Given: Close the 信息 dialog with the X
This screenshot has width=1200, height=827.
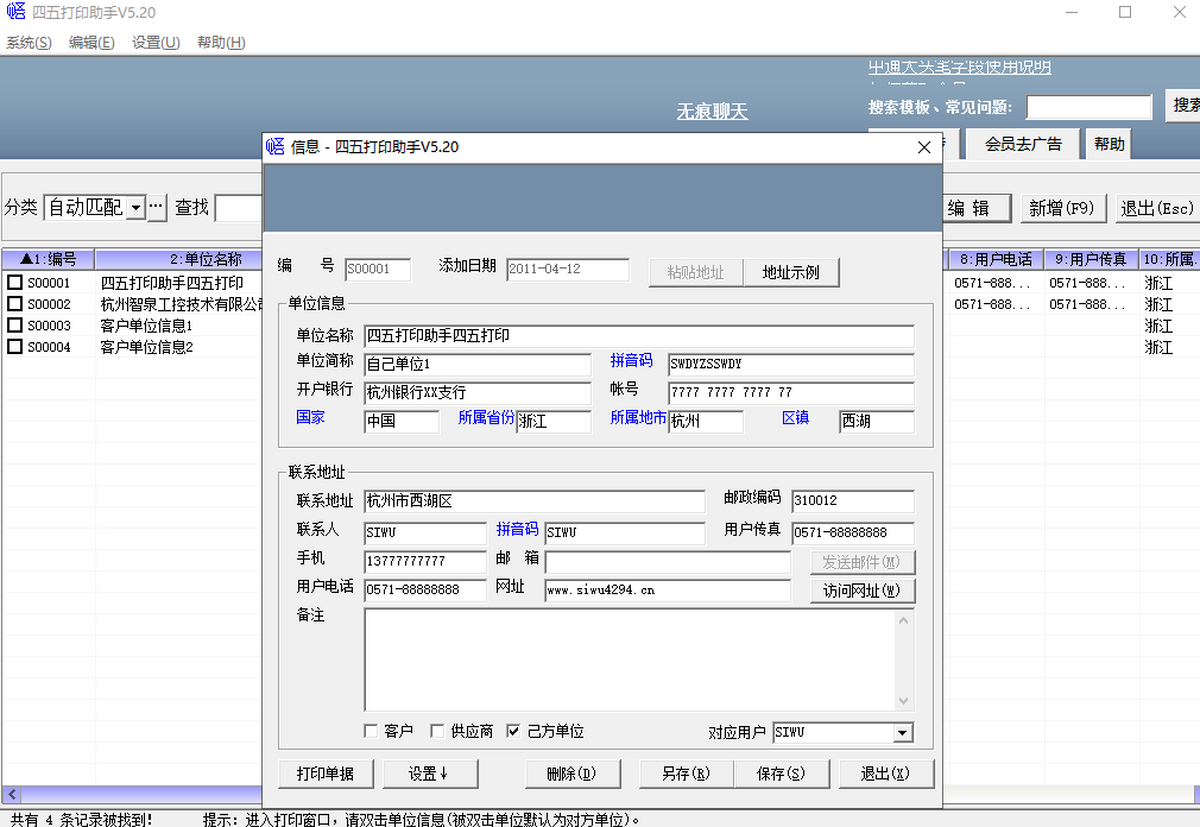Looking at the screenshot, I should coord(924,147).
